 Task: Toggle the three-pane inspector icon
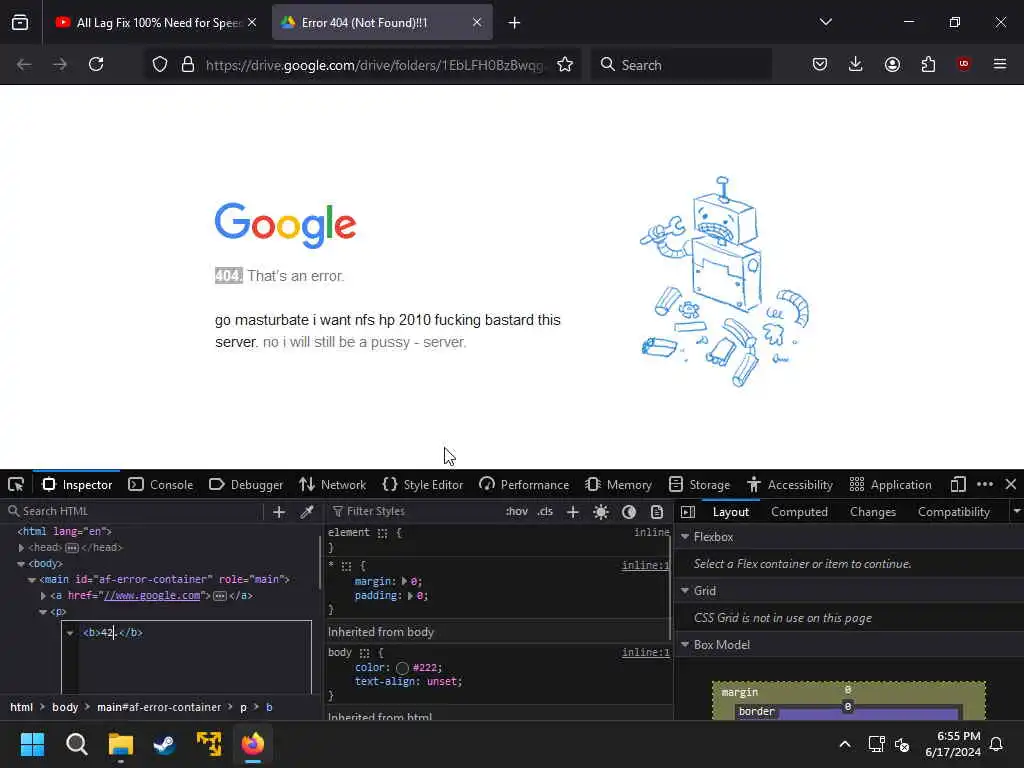point(688,512)
